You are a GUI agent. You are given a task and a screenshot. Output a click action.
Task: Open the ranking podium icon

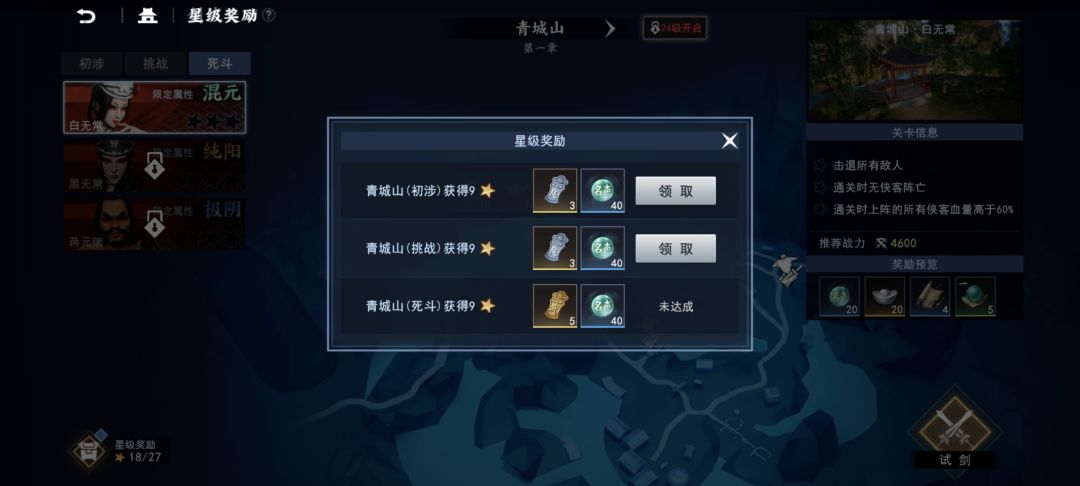[x=147, y=16]
